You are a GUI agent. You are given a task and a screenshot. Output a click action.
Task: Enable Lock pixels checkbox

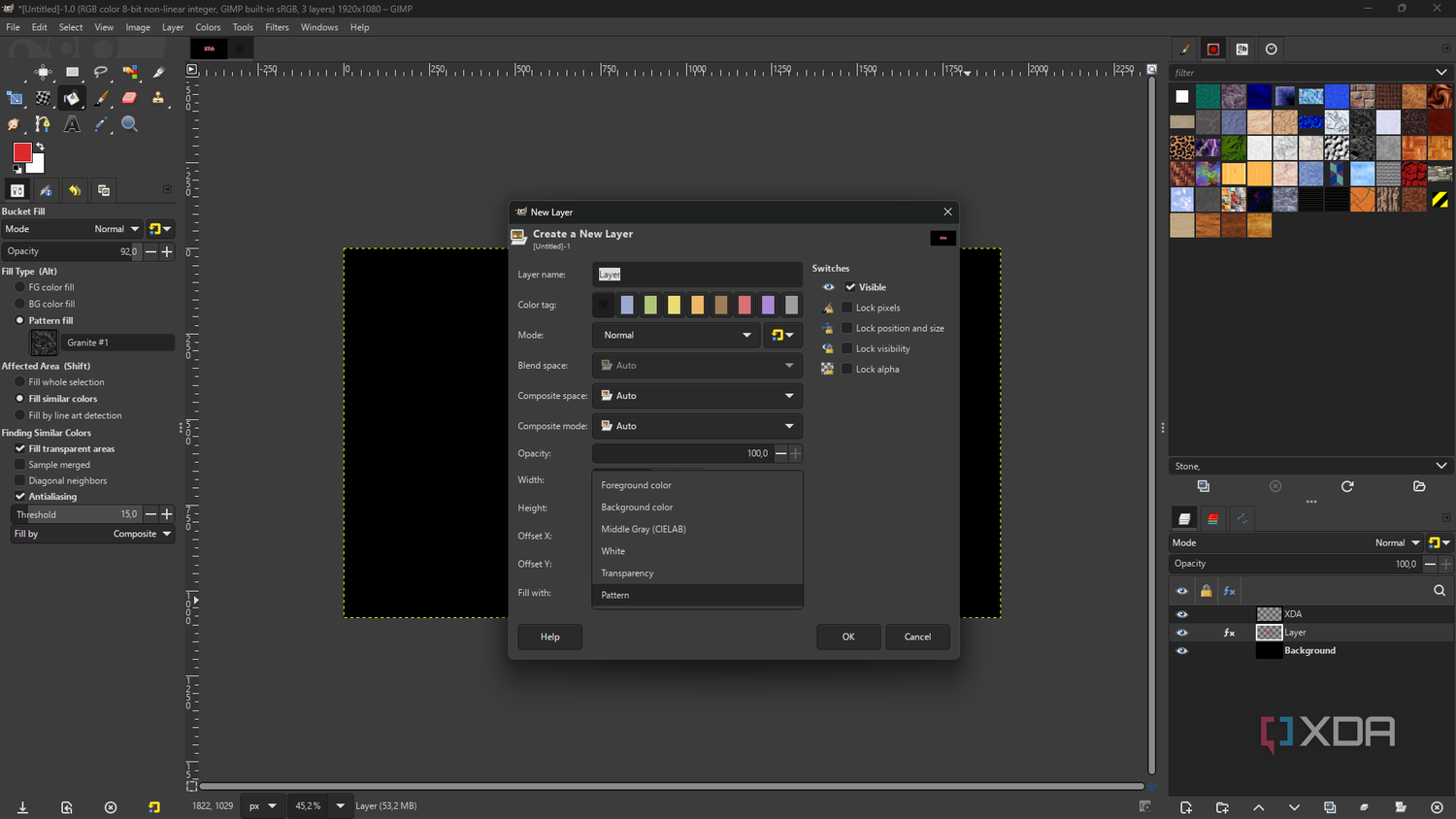(846, 308)
